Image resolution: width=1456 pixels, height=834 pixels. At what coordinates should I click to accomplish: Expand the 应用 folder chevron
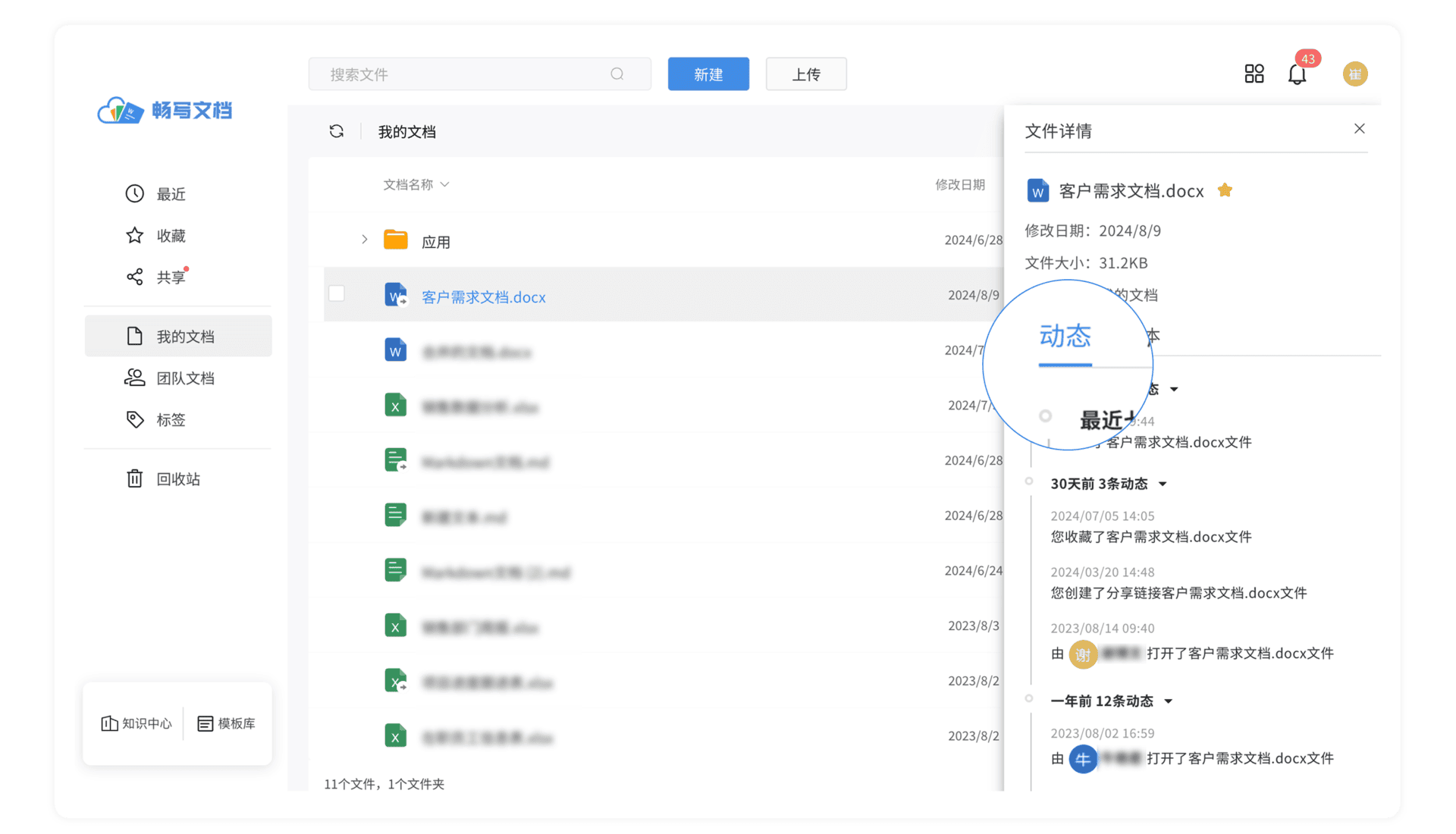(365, 240)
